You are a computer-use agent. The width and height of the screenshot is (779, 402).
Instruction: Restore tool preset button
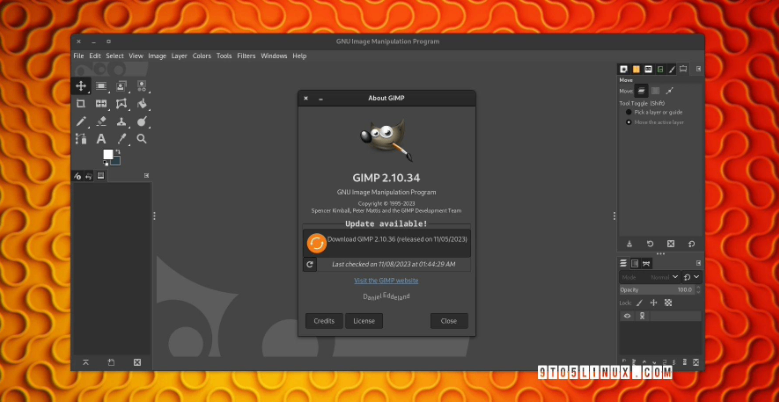650,243
